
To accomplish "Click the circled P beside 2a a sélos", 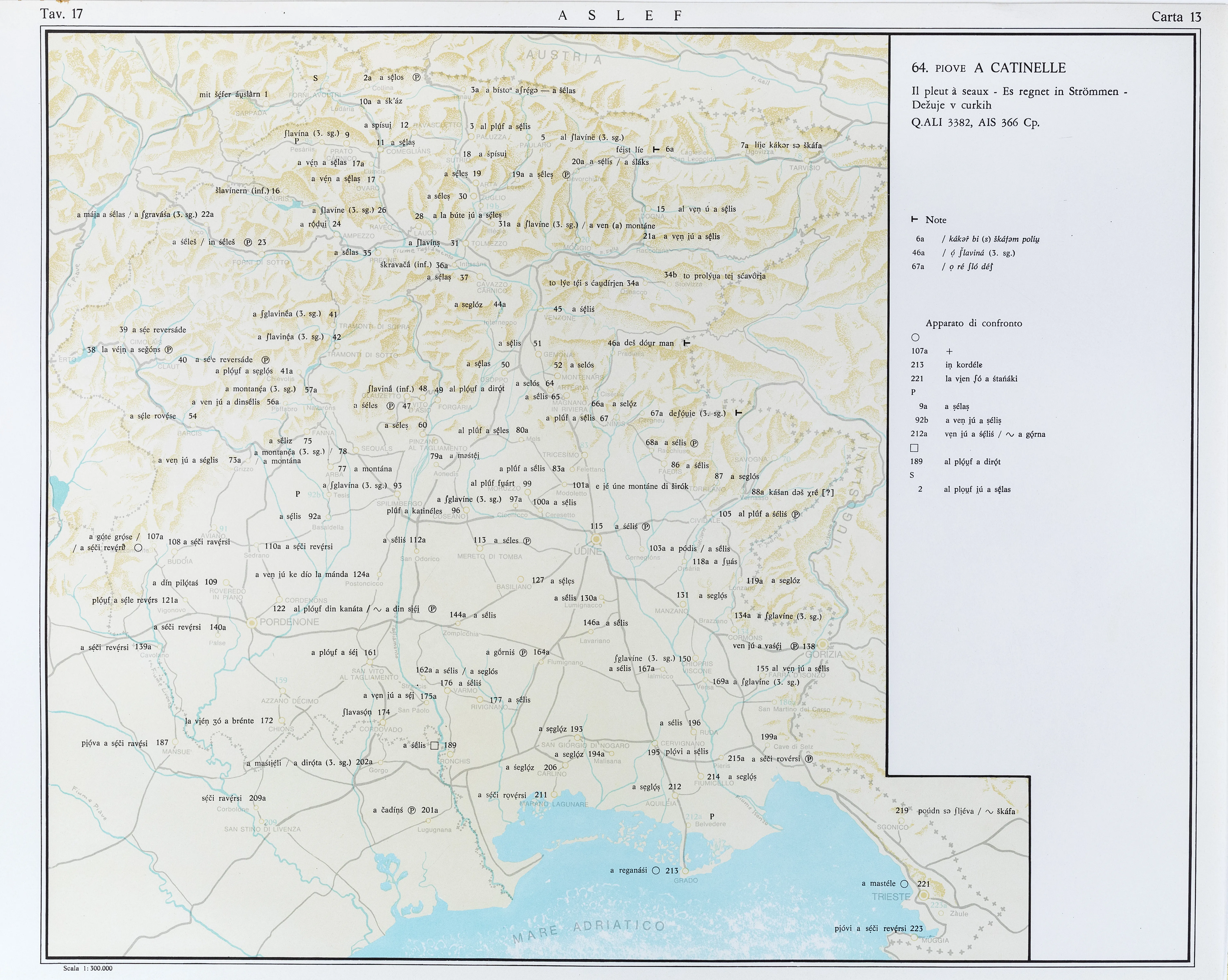I will (416, 77).
